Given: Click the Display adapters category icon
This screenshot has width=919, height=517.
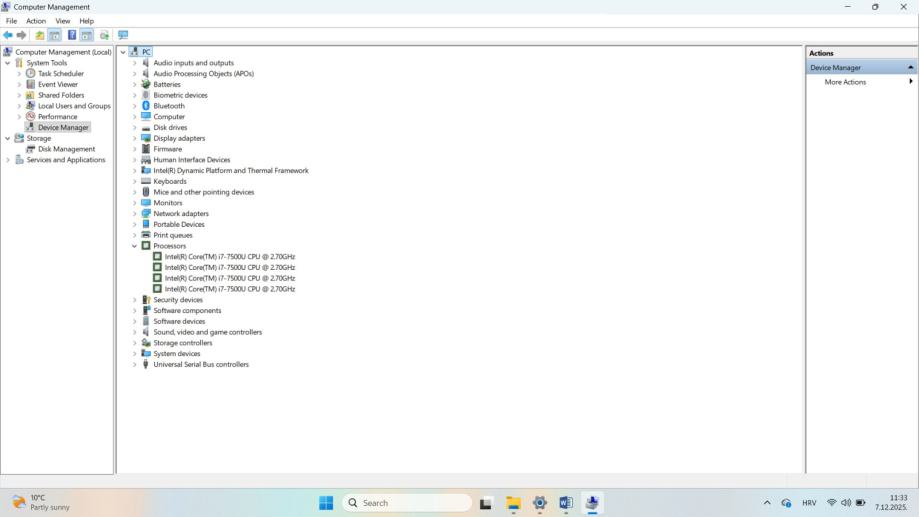Looking at the screenshot, I should click(146, 138).
